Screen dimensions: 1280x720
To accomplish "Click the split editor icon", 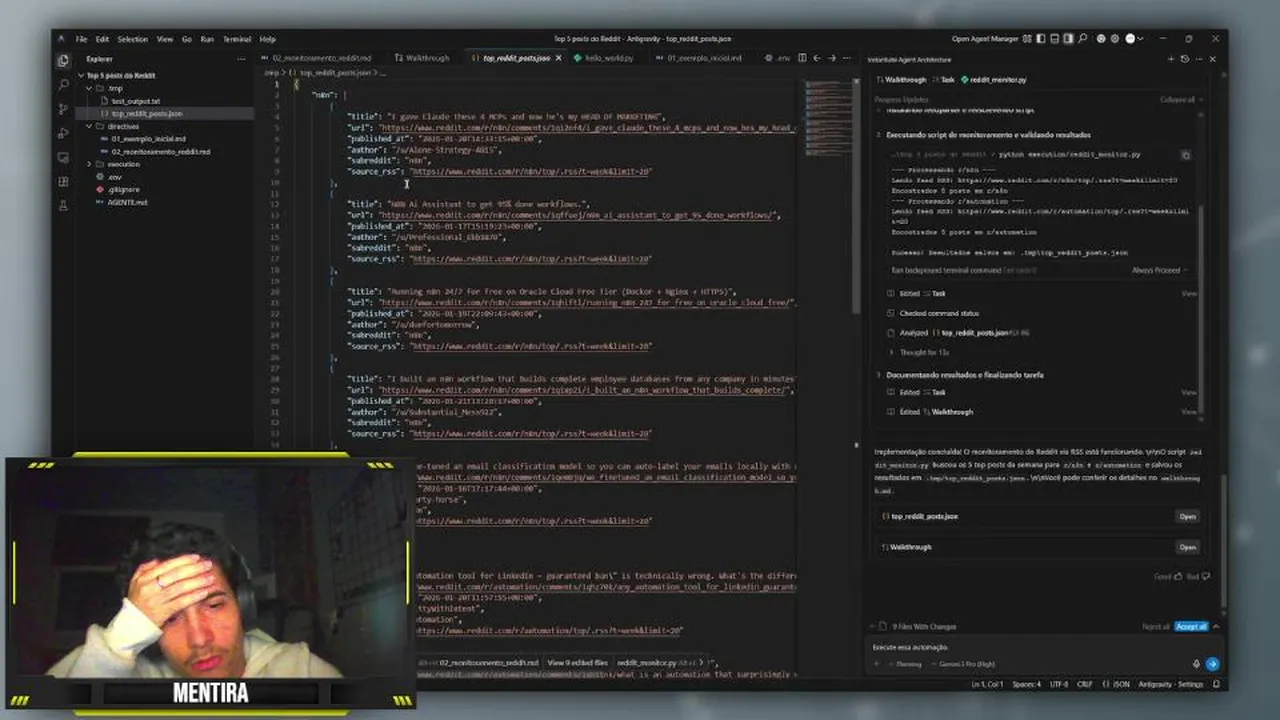I will [x=802, y=58].
